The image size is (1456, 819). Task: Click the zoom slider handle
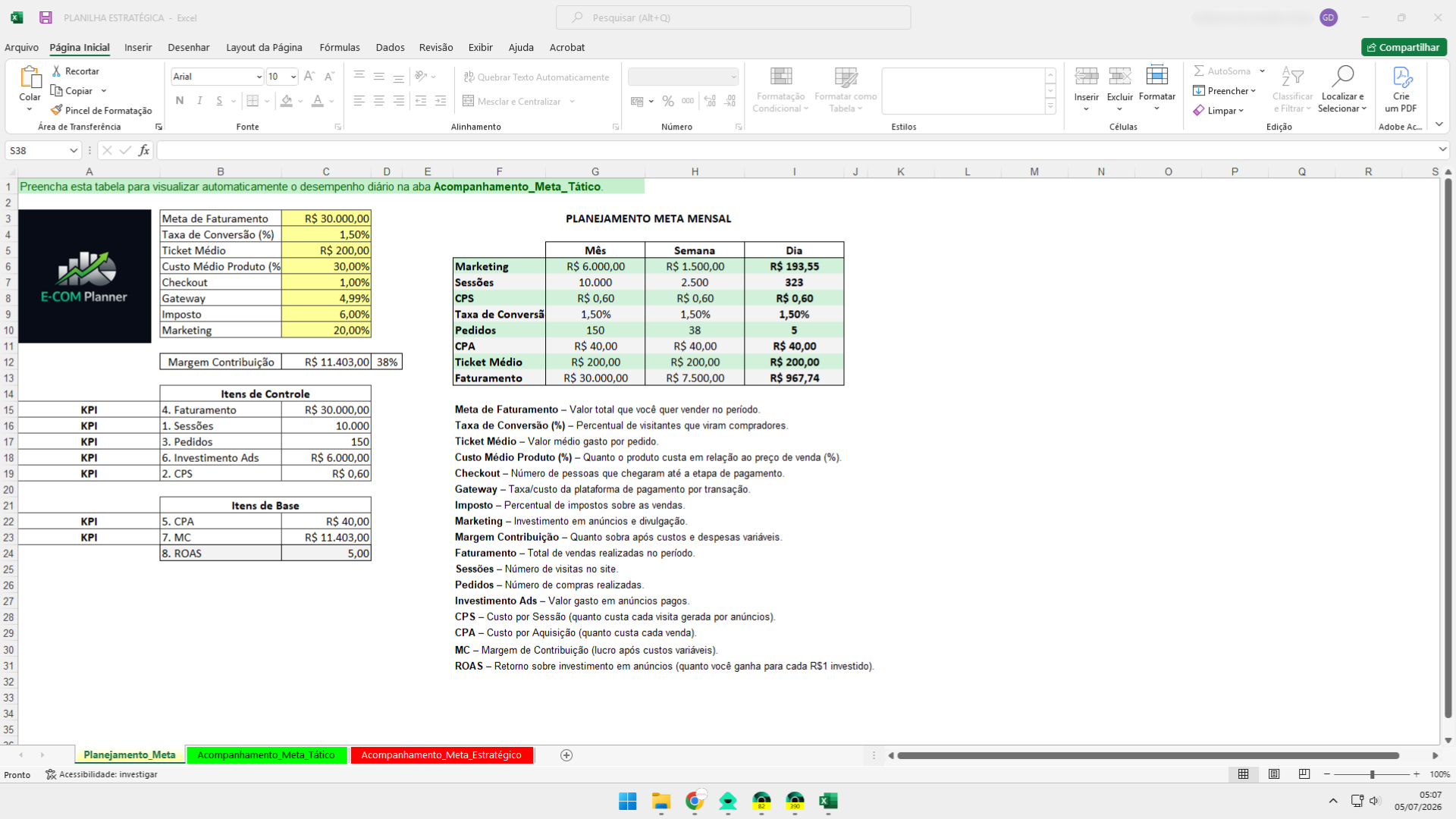(x=1372, y=774)
